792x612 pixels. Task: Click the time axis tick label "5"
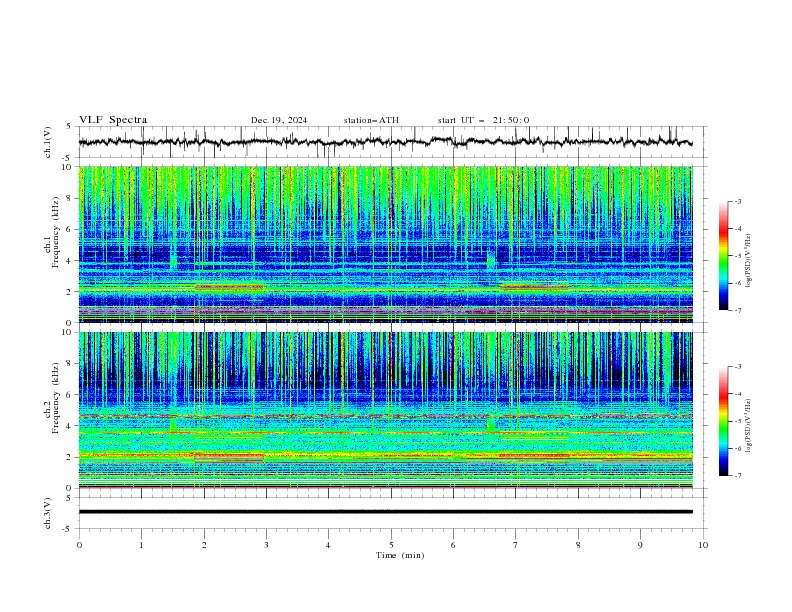[x=391, y=545]
